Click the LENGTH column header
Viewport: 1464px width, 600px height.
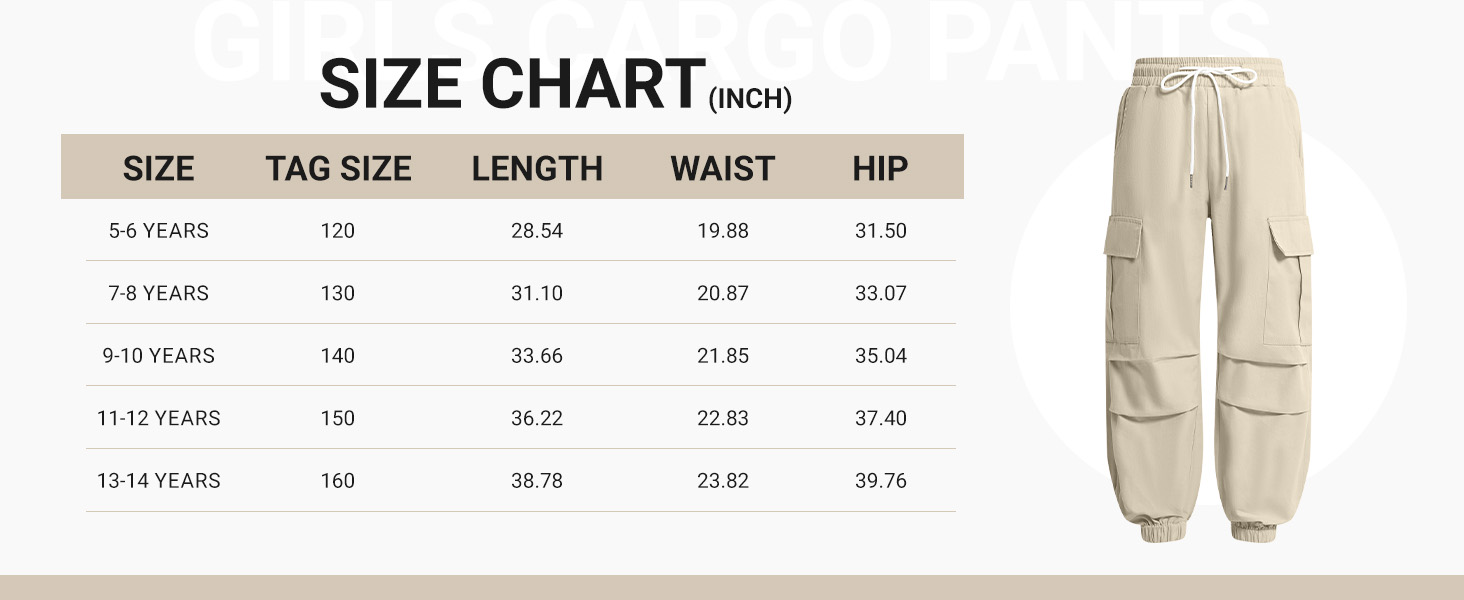coord(537,169)
